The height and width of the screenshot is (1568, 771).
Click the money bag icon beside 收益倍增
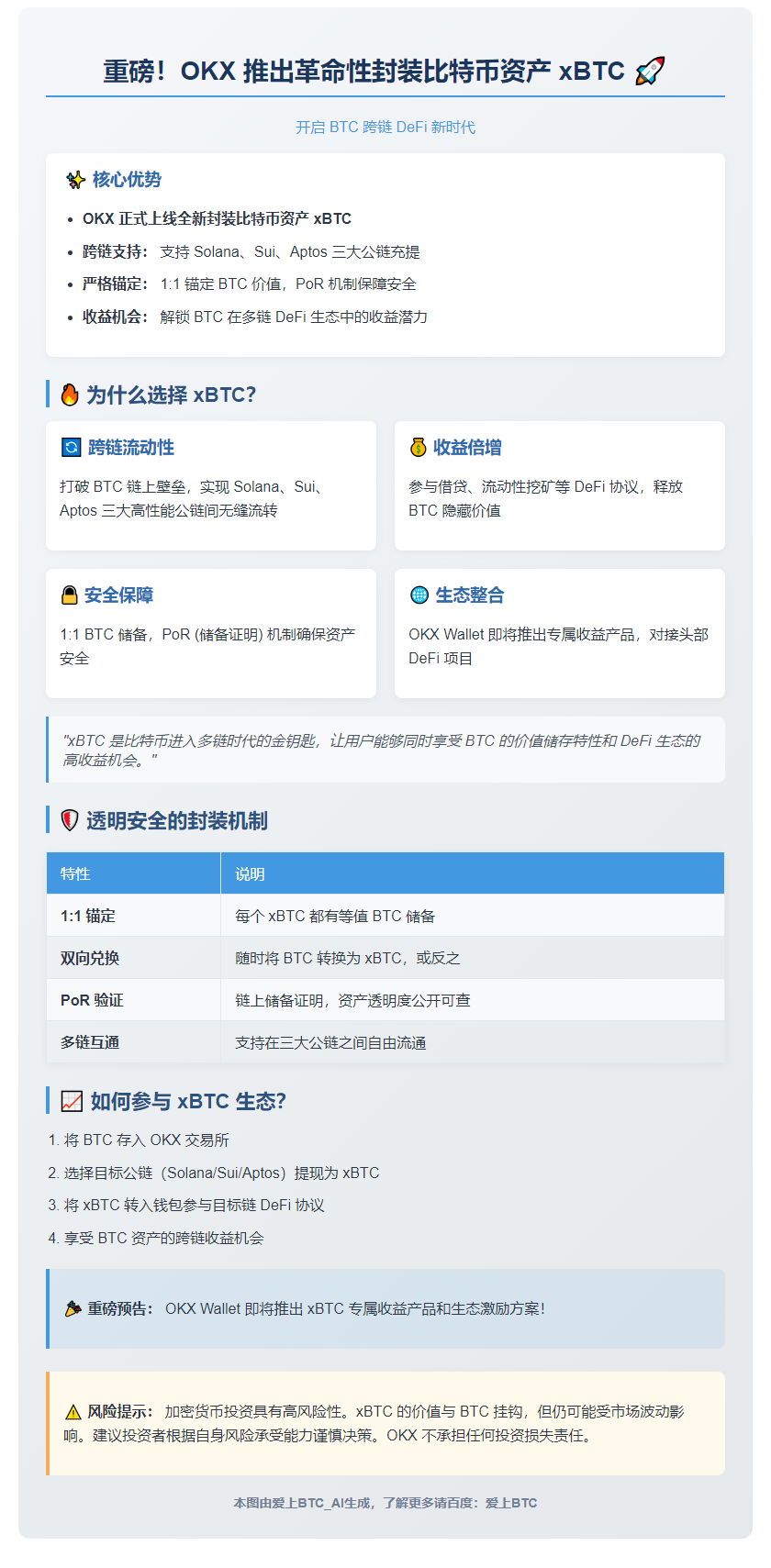[419, 447]
